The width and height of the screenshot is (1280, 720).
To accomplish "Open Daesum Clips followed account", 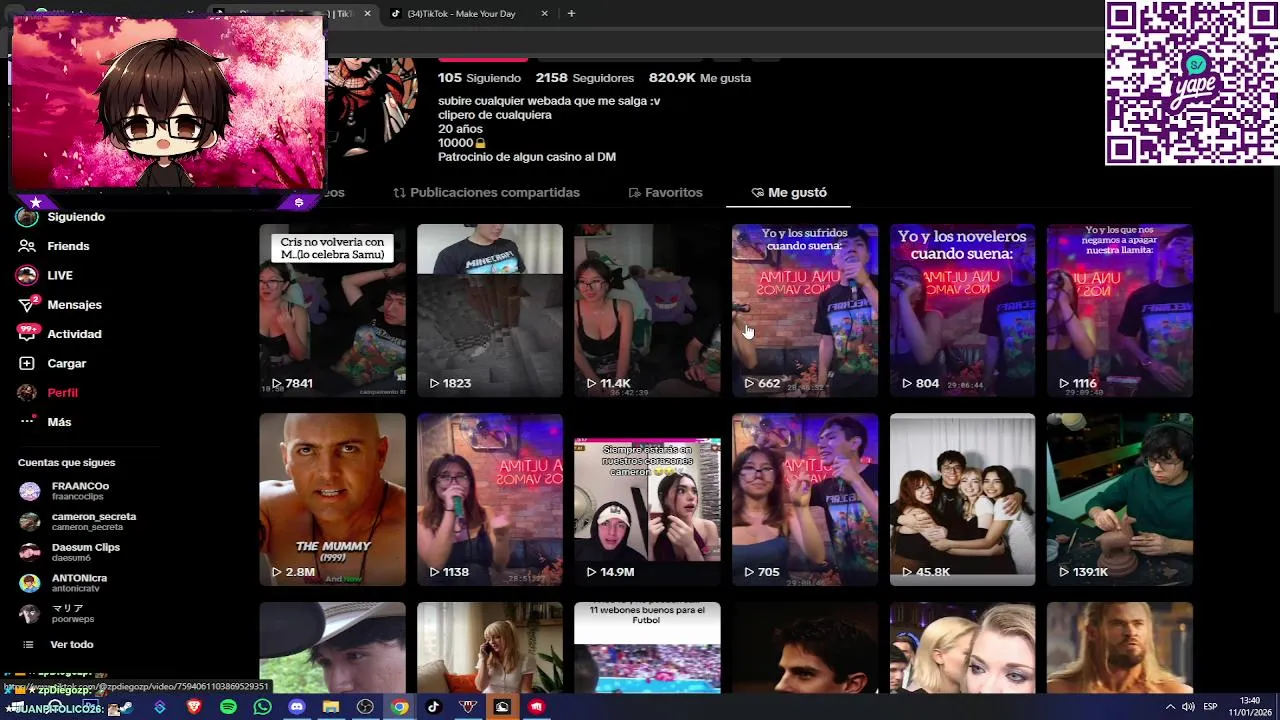I will [x=70, y=552].
